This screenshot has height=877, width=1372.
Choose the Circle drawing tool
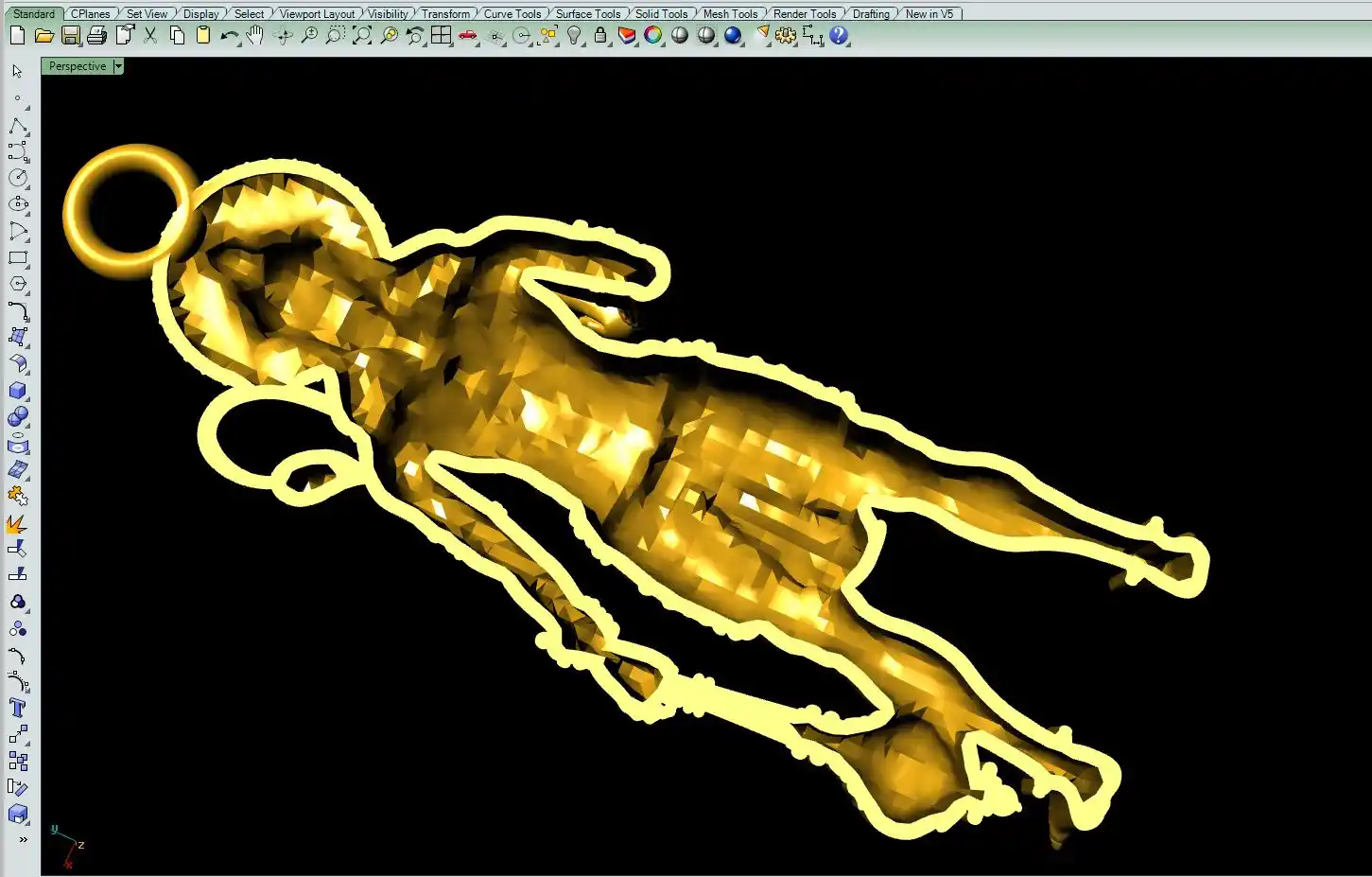(18, 178)
